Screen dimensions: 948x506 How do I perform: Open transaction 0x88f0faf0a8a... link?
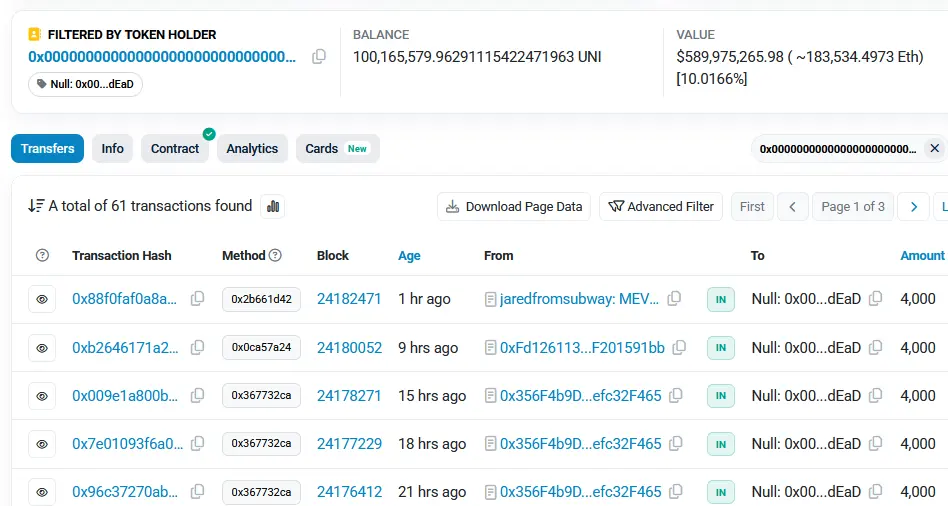click(x=125, y=299)
